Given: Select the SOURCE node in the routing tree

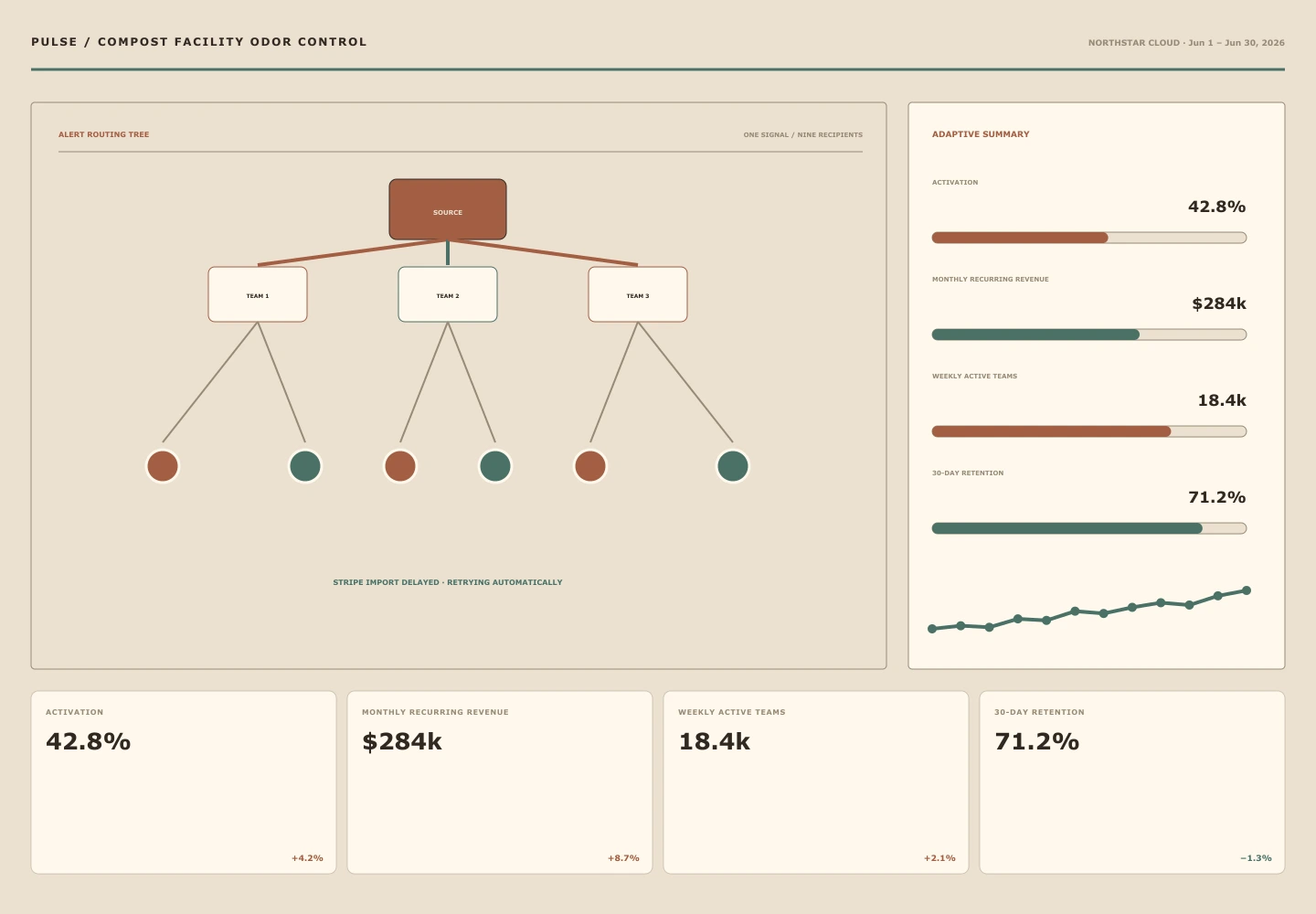Looking at the screenshot, I should 448,209.
